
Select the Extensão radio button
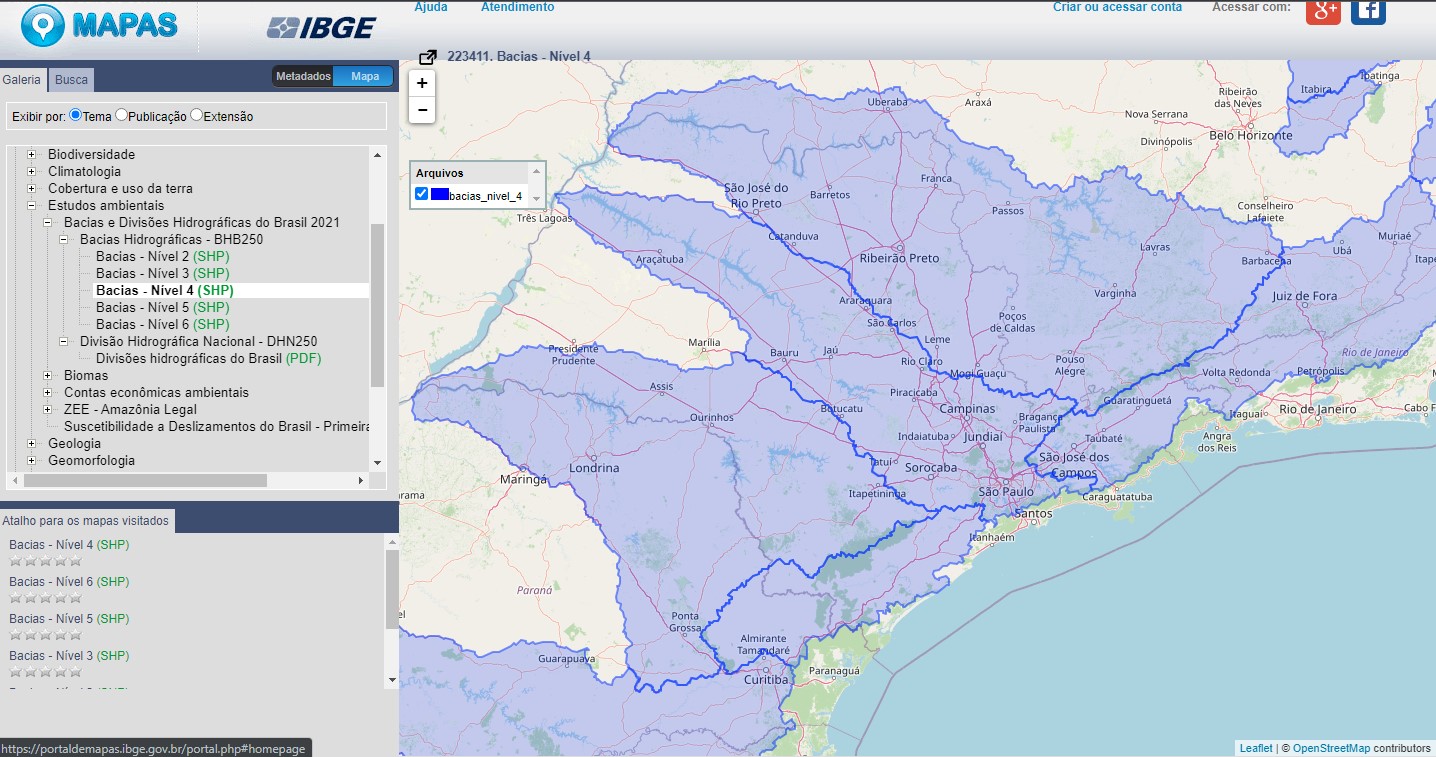pos(196,115)
